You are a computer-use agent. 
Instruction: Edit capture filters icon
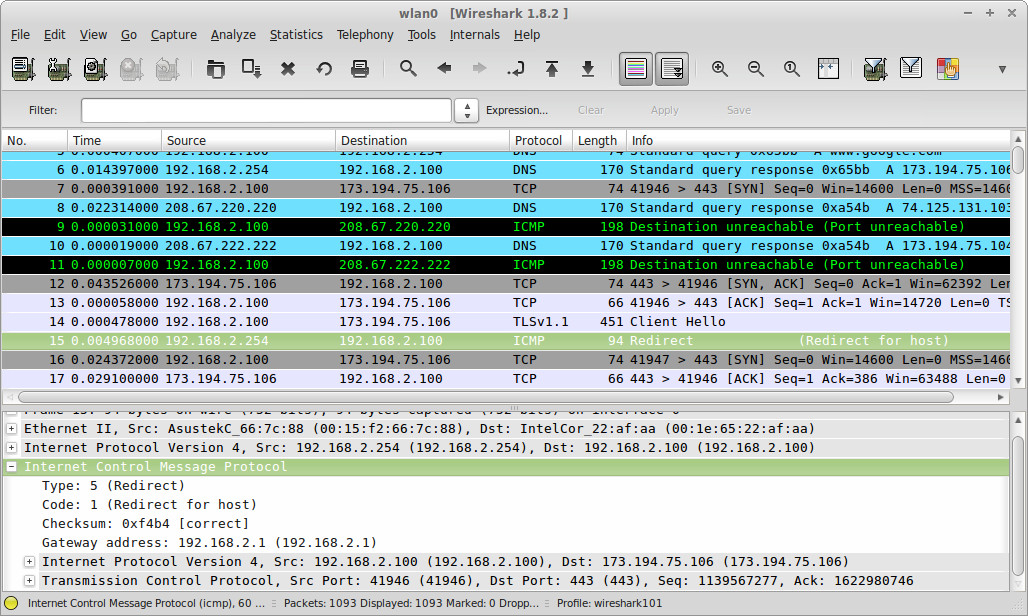click(875, 68)
